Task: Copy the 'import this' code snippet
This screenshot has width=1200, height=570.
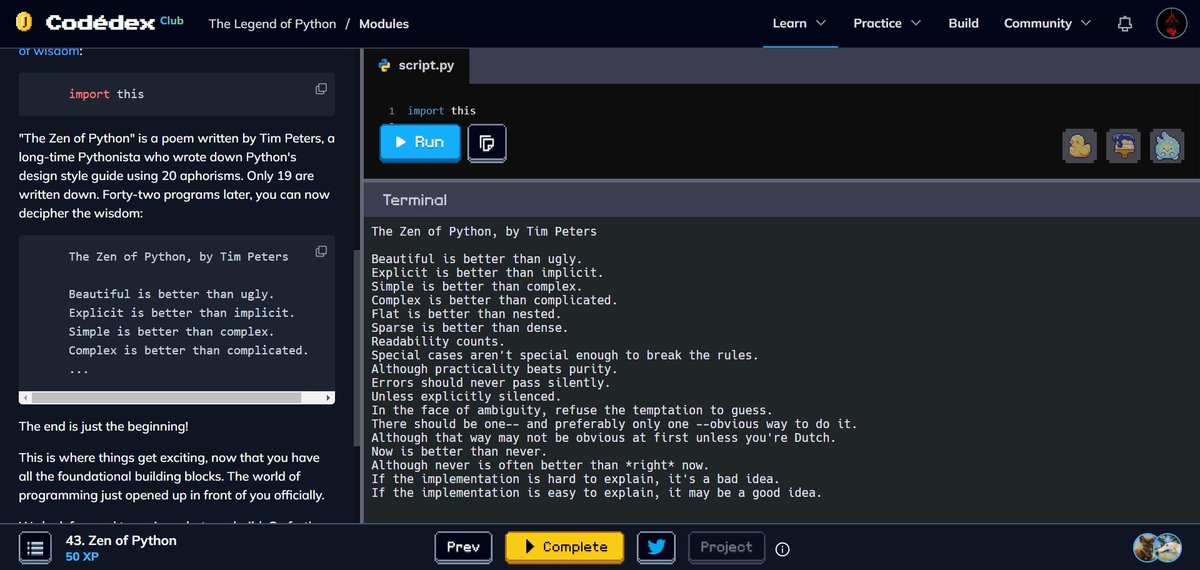Action: point(321,89)
